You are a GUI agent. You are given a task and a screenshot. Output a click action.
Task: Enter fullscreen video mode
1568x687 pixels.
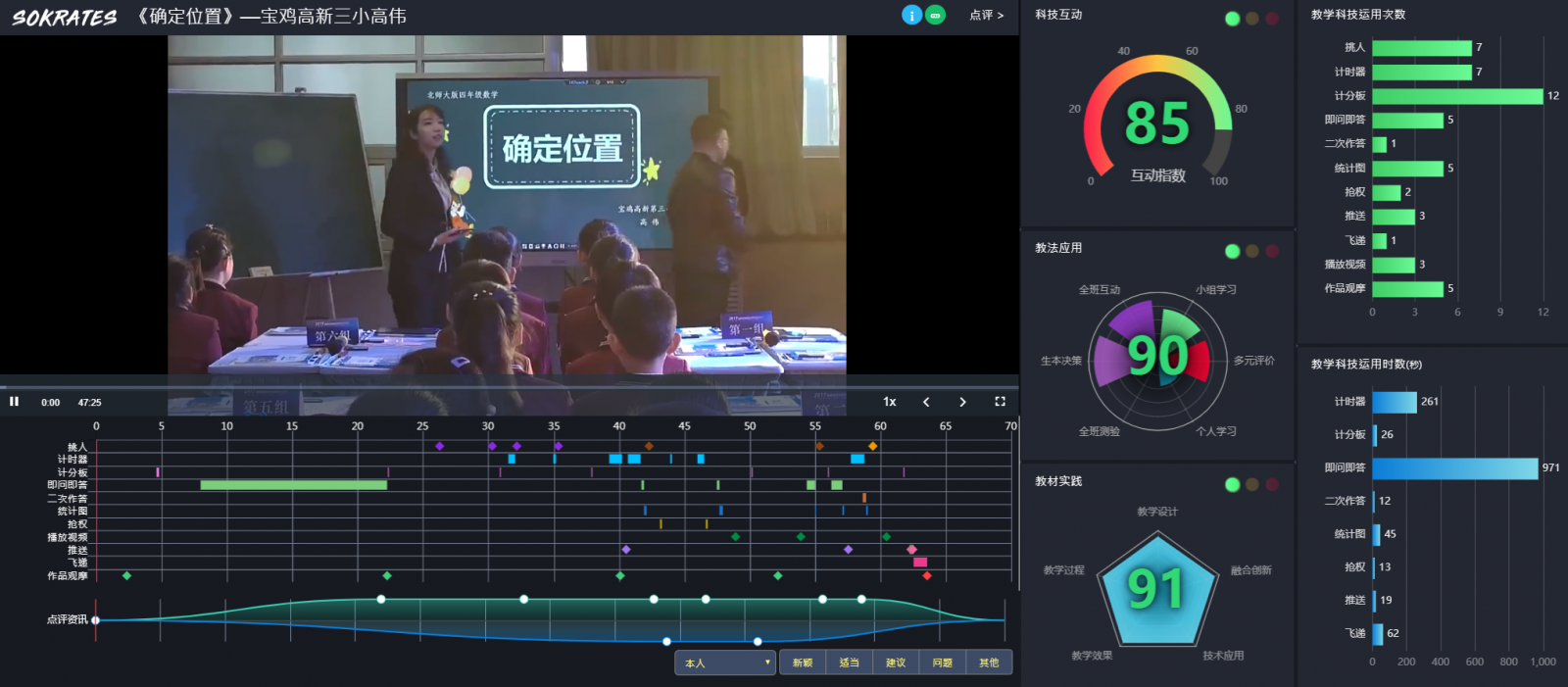(1000, 402)
